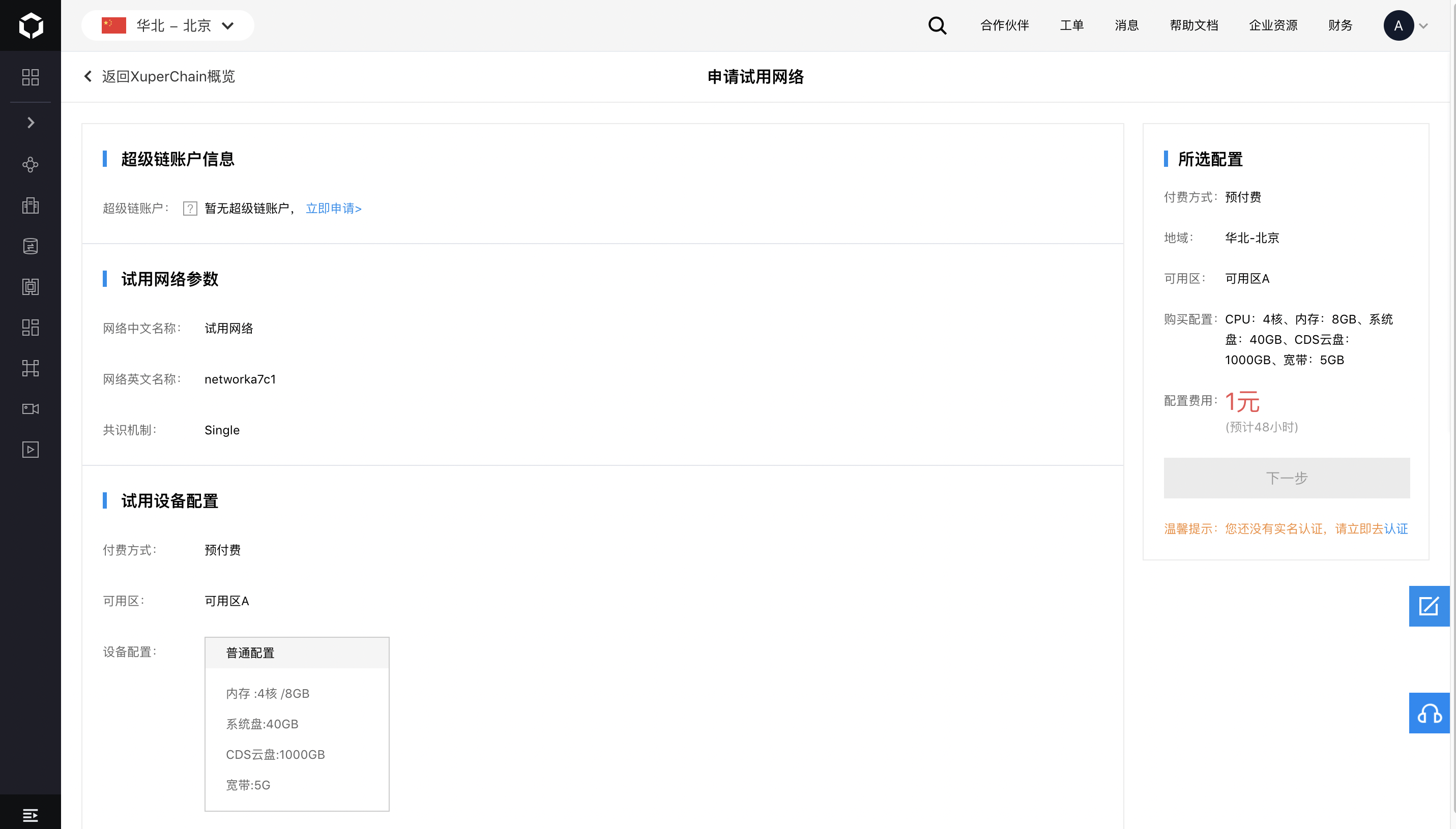Viewport: 1456px width, 829px height.
Task: Expand the account dropdown arrow beside avatar
Action: pyautogui.click(x=1423, y=26)
